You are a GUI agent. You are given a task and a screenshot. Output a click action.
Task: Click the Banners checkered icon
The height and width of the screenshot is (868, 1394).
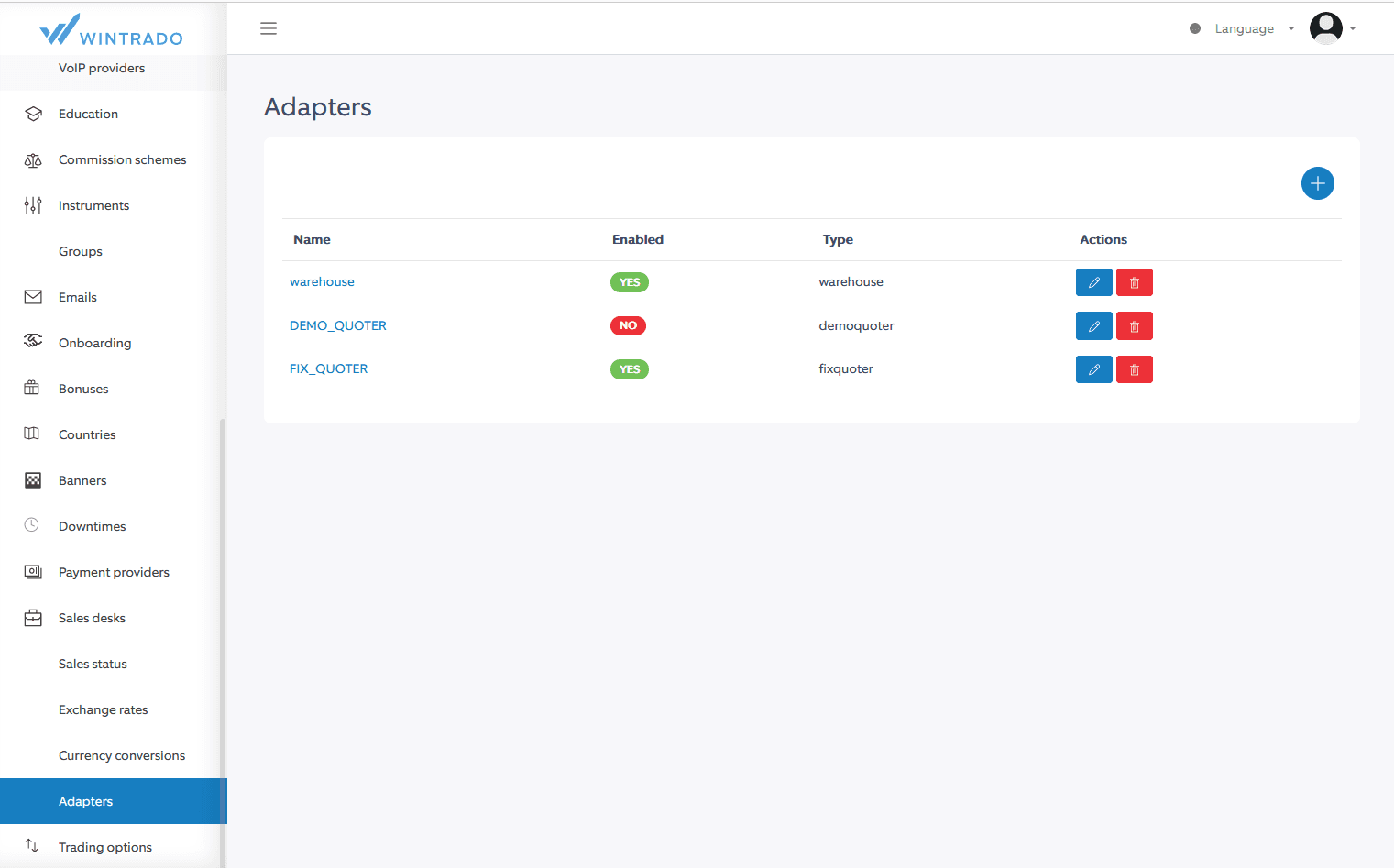tap(33, 480)
